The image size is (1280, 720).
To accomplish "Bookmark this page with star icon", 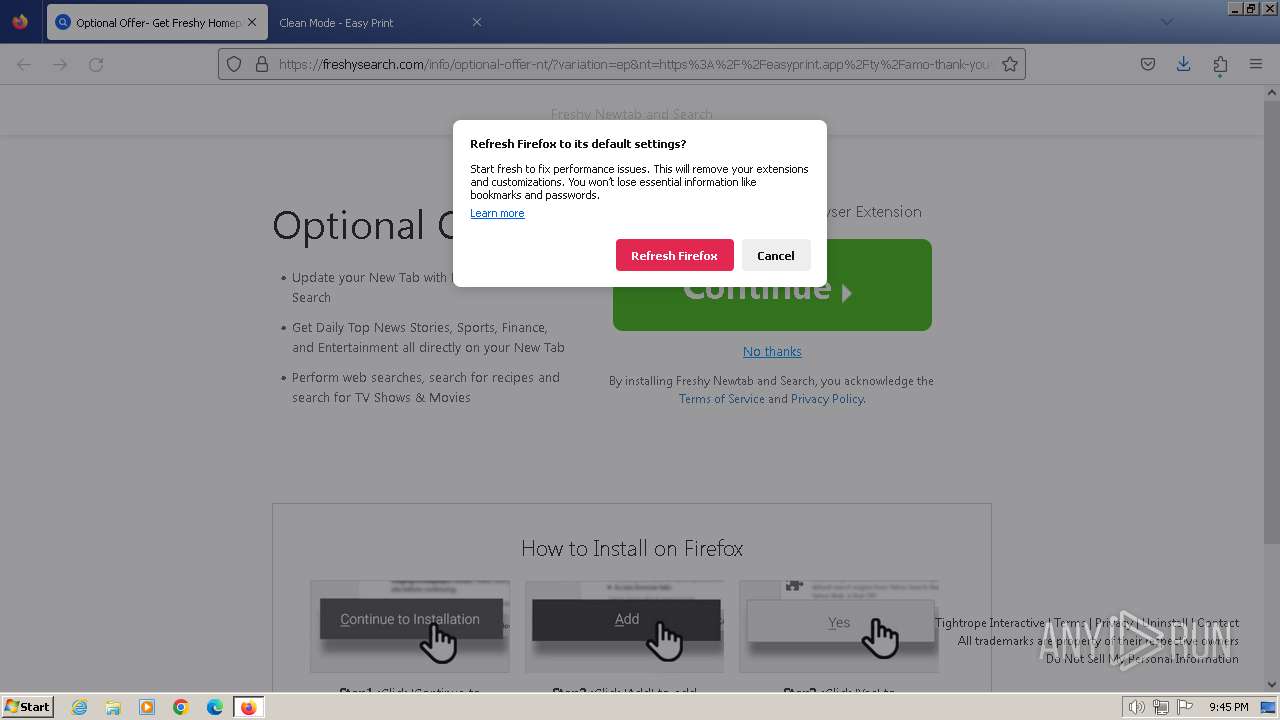I will (1010, 64).
